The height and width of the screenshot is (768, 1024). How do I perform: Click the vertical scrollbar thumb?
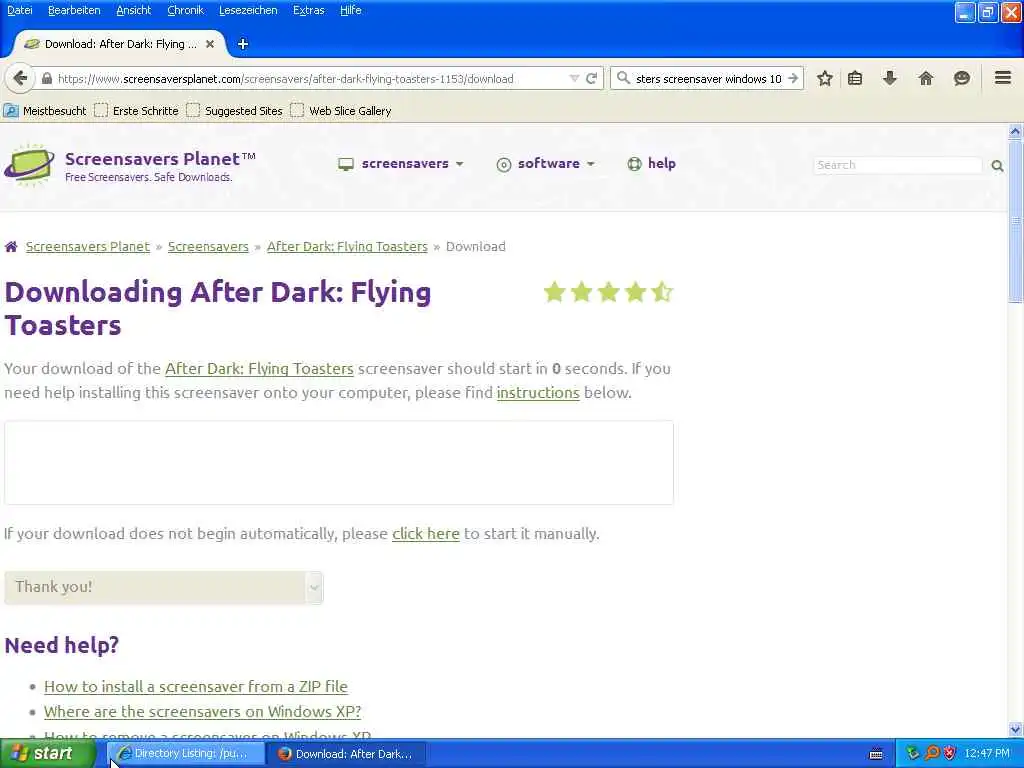[1015, 221]
